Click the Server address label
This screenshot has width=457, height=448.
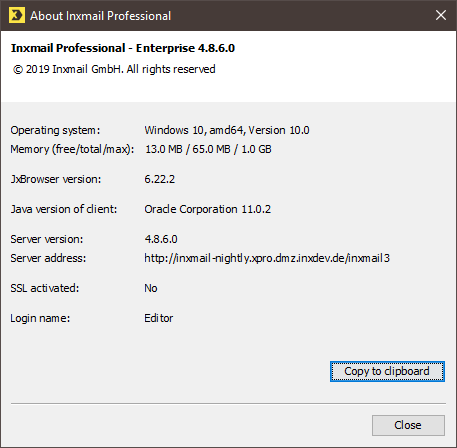[x=48, y=258]
